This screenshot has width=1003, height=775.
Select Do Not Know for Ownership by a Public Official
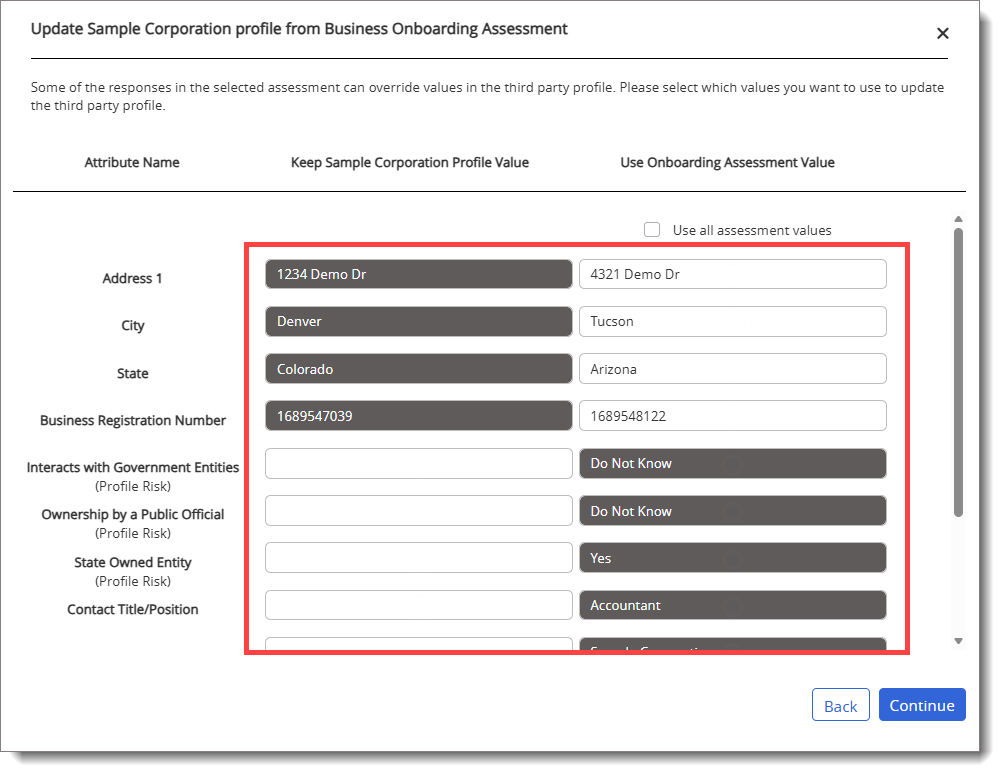click(x=732, y=511)
